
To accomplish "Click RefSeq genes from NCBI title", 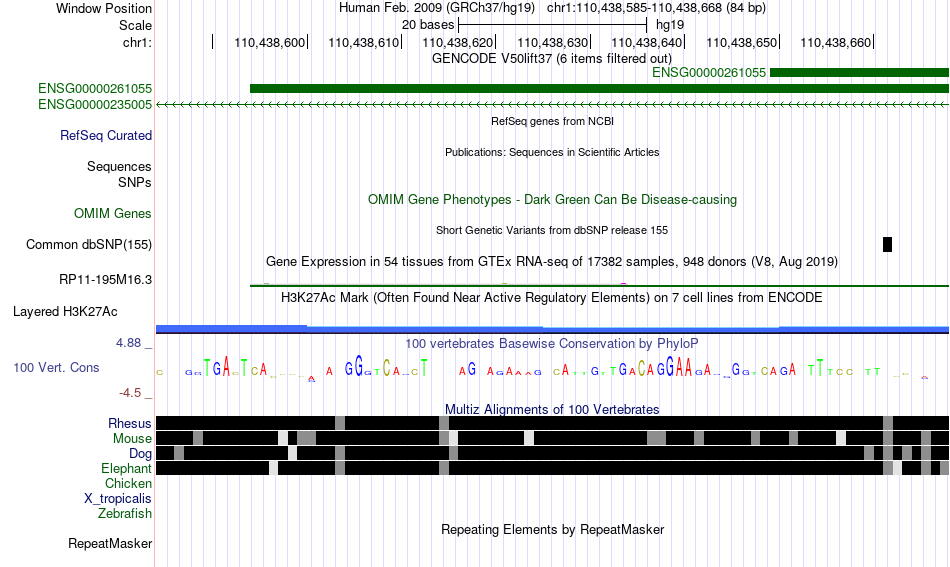I will 552,121.
